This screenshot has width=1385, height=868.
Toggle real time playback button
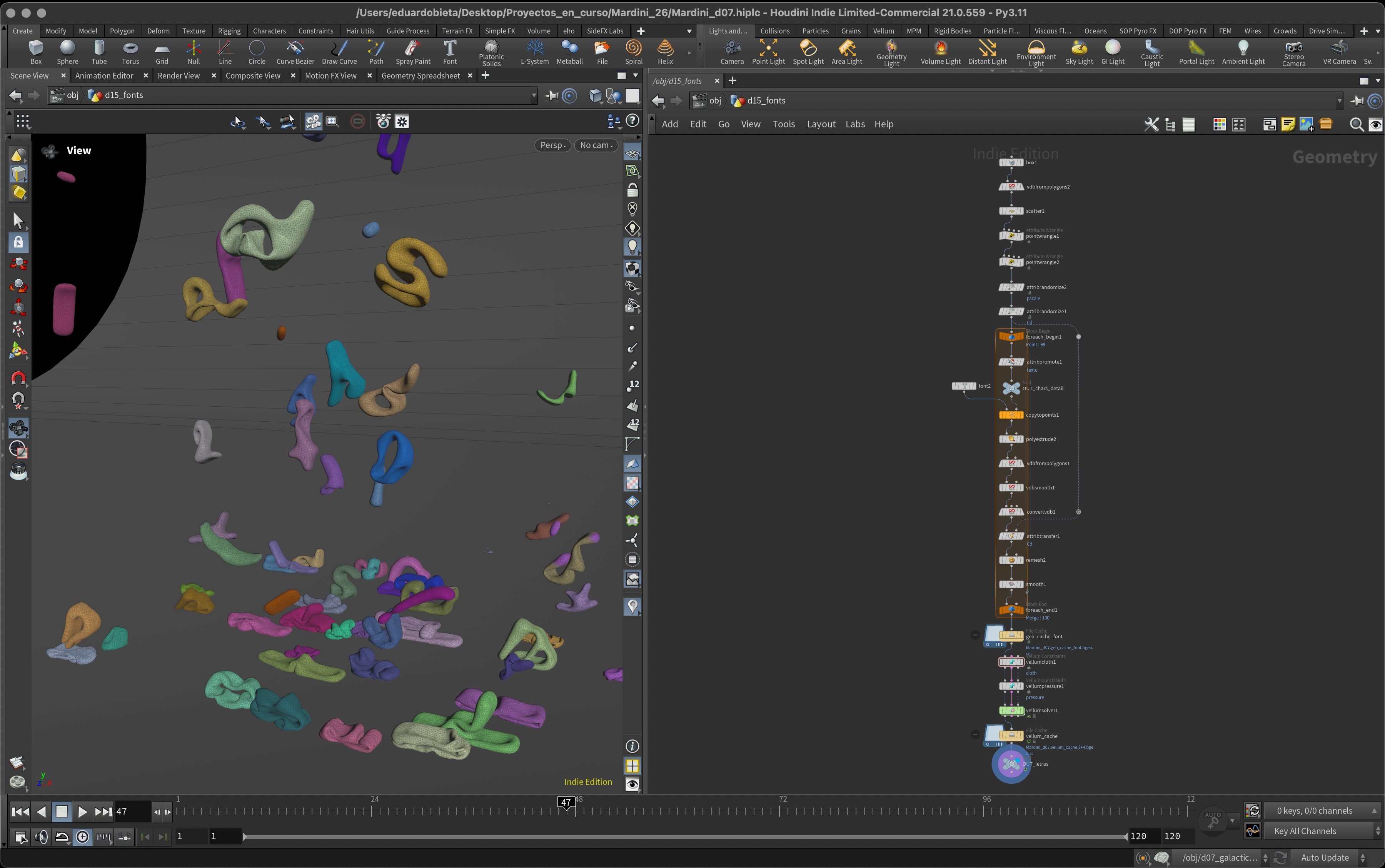pos(83,837)
